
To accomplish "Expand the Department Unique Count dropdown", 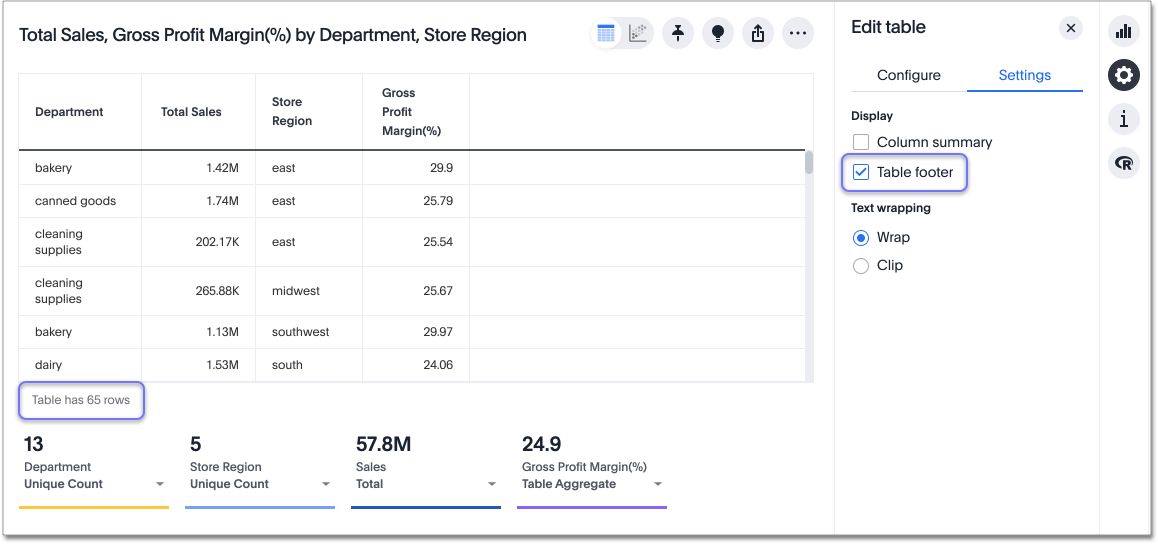I will 160,484.
